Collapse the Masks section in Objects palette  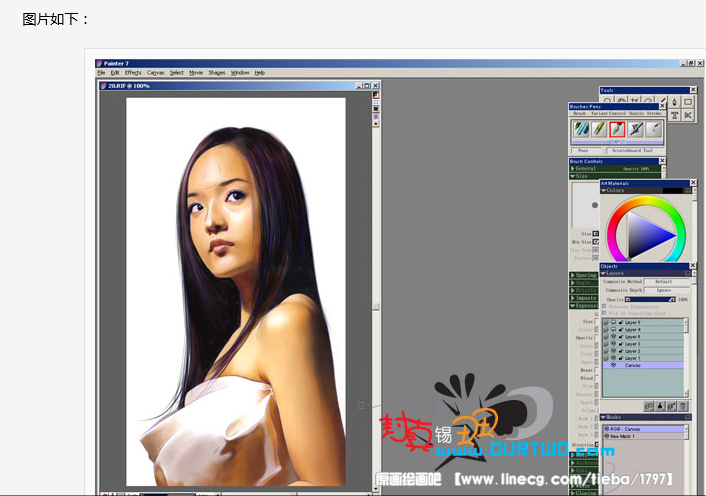604,417
